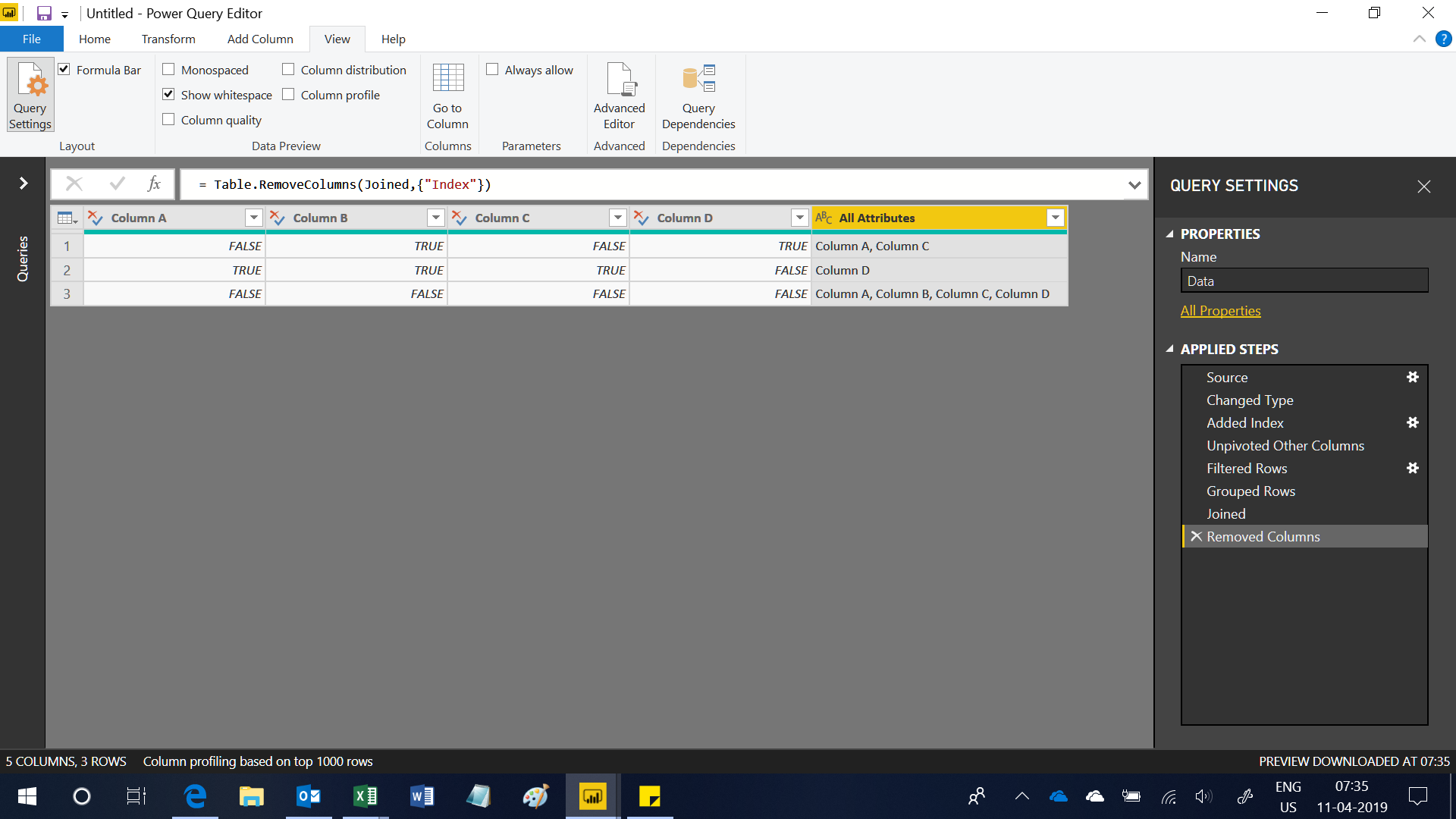Image resolution: width=1456 pixels, height=819 pixels.
Task: Switch to the Help tab
Action: (x=393, y=39)
